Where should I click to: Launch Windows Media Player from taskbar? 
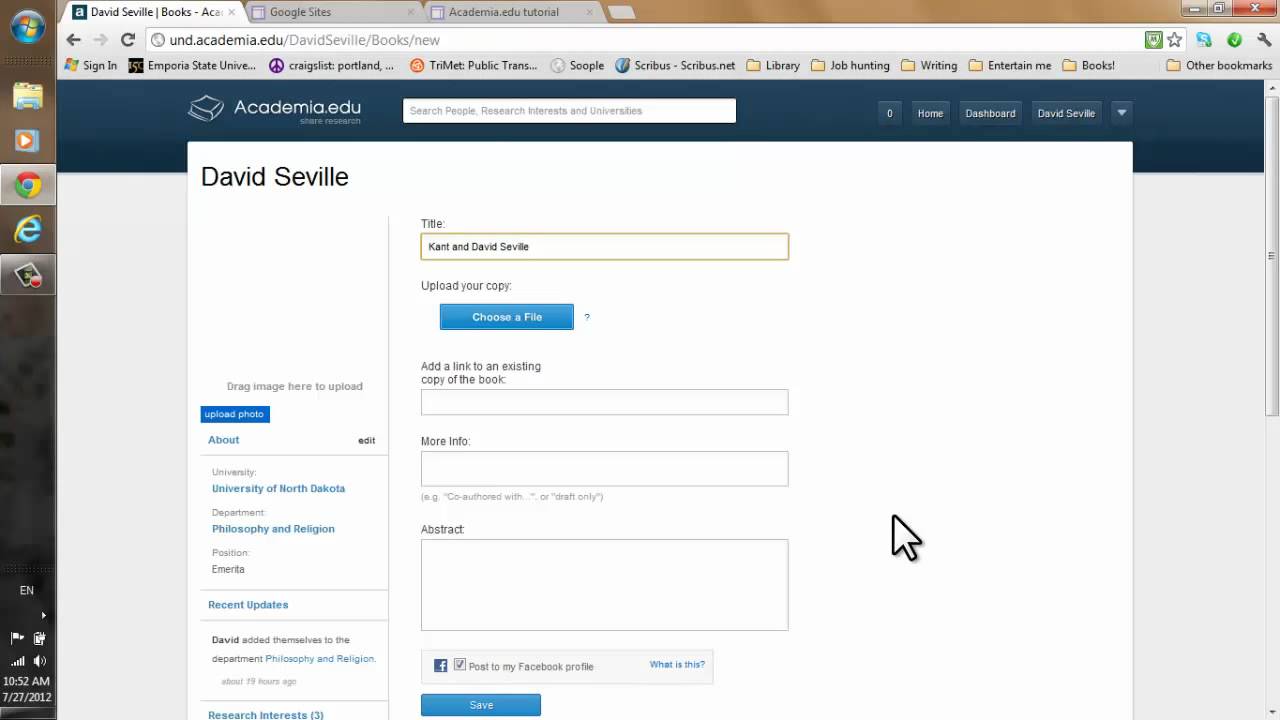tap(27, 141)
